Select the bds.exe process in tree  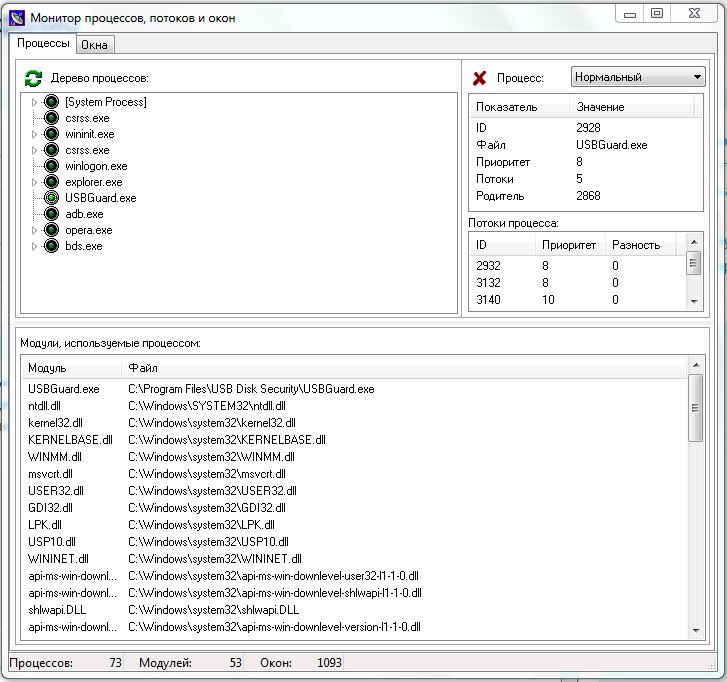pos(83,246)
